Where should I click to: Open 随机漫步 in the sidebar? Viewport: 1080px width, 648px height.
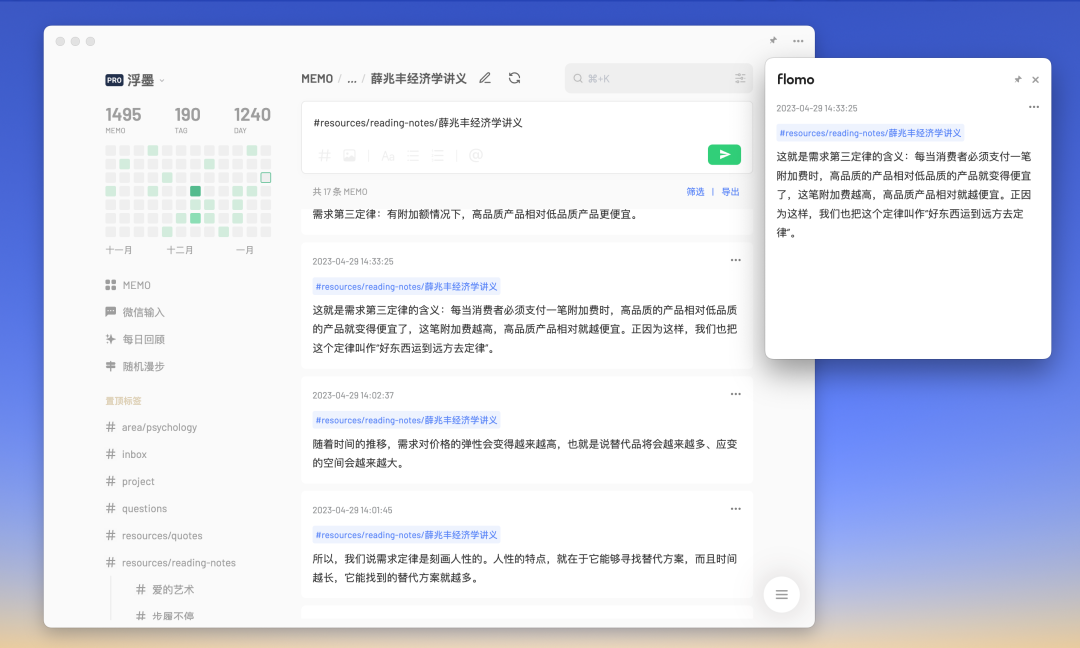[135, 366]
